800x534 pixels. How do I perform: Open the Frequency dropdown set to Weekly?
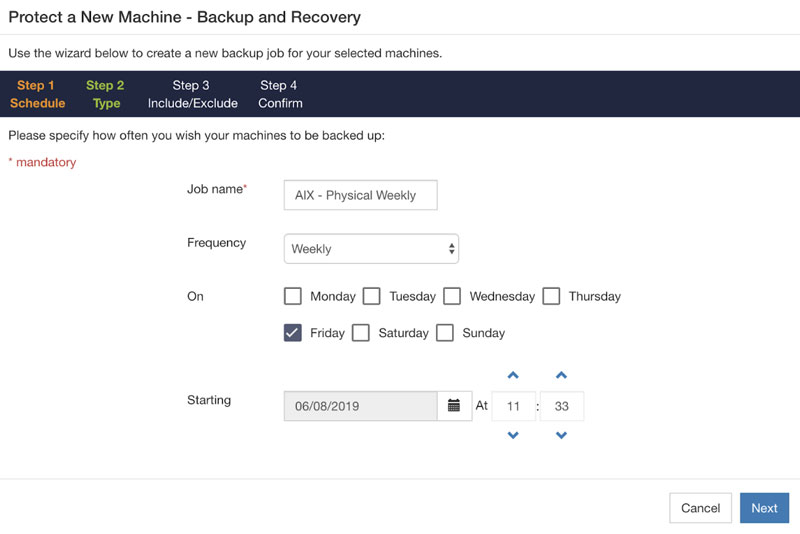pyautogui.click(x=371, y=249)
